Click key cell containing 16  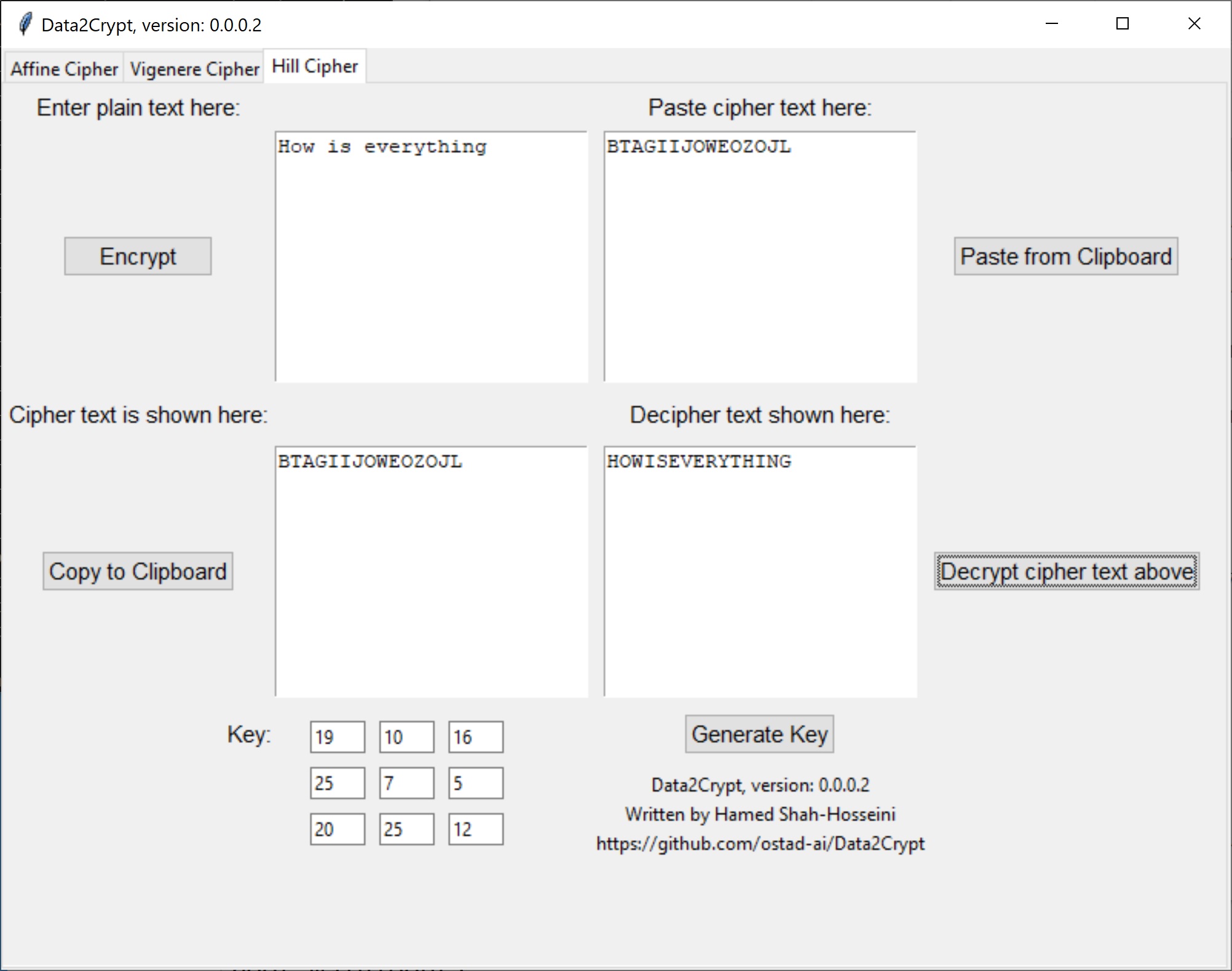tap(475, 737)
